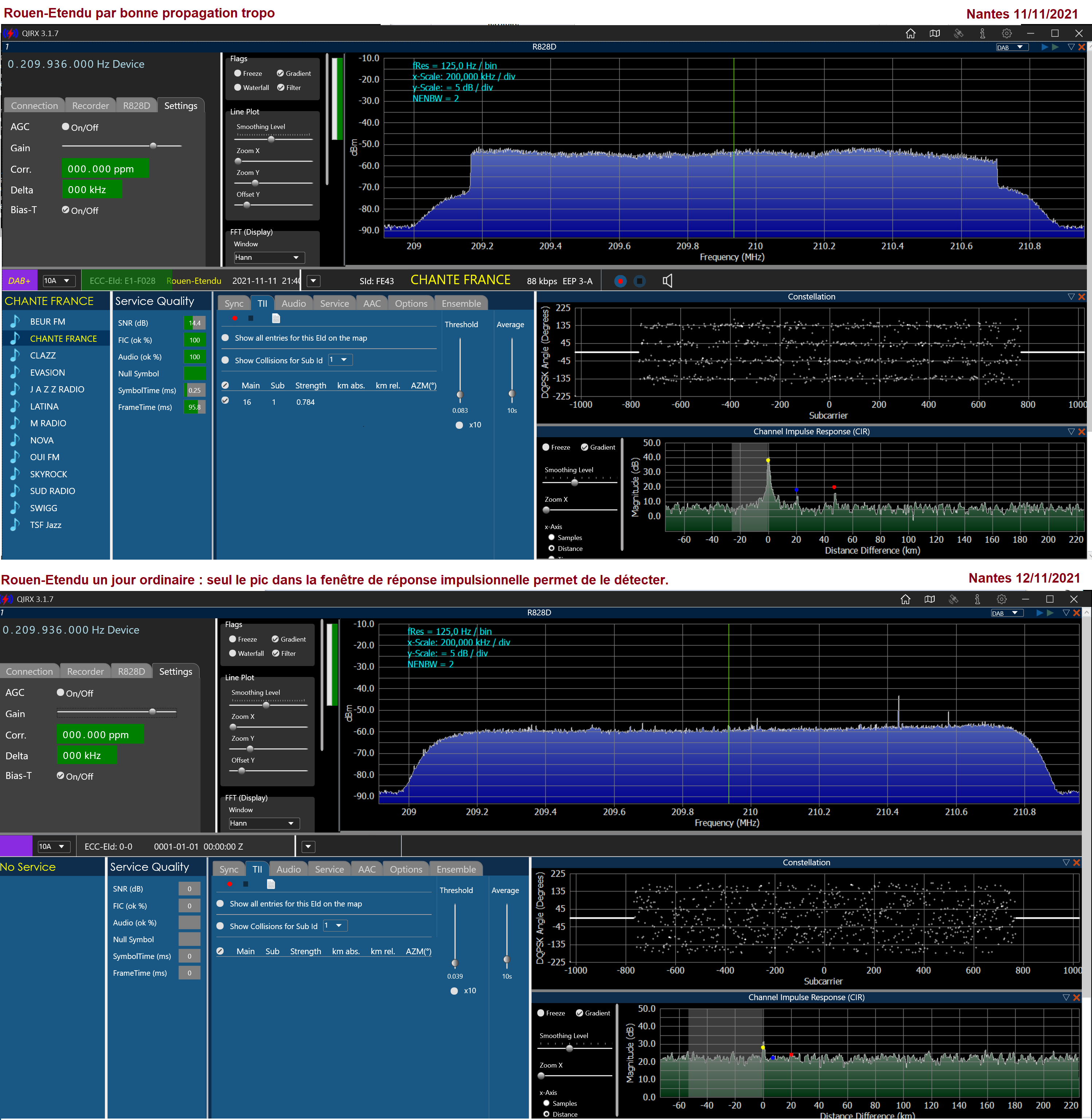Open DAB mode dropdown in CHANTE FRANCE window
The width and height of the screenshot is (1092, 1120).
click(1012, 47)
